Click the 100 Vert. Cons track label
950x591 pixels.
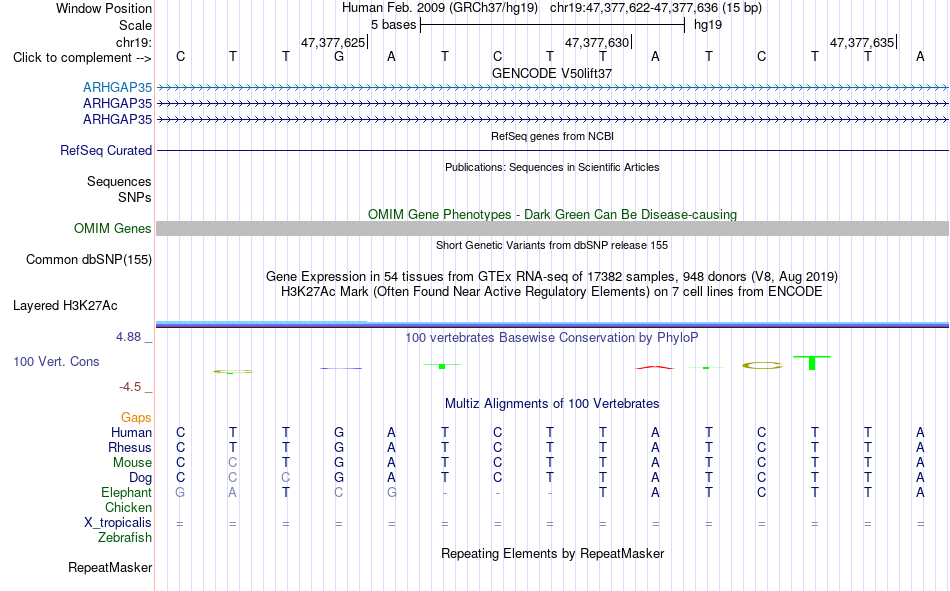[56, 361]
